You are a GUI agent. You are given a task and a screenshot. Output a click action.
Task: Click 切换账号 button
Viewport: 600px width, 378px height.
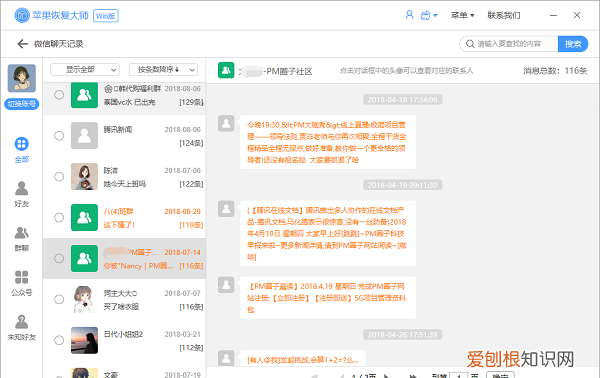(22, 104)
